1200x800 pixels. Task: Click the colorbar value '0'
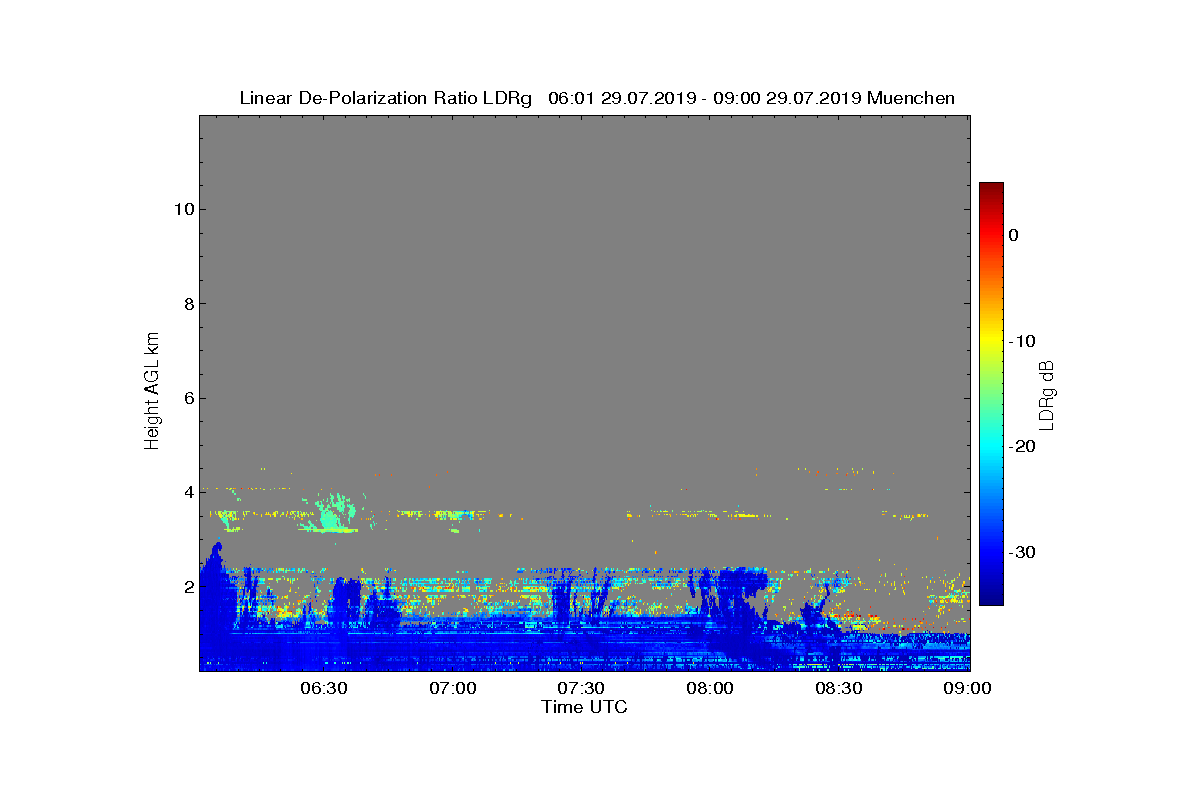1013,235
